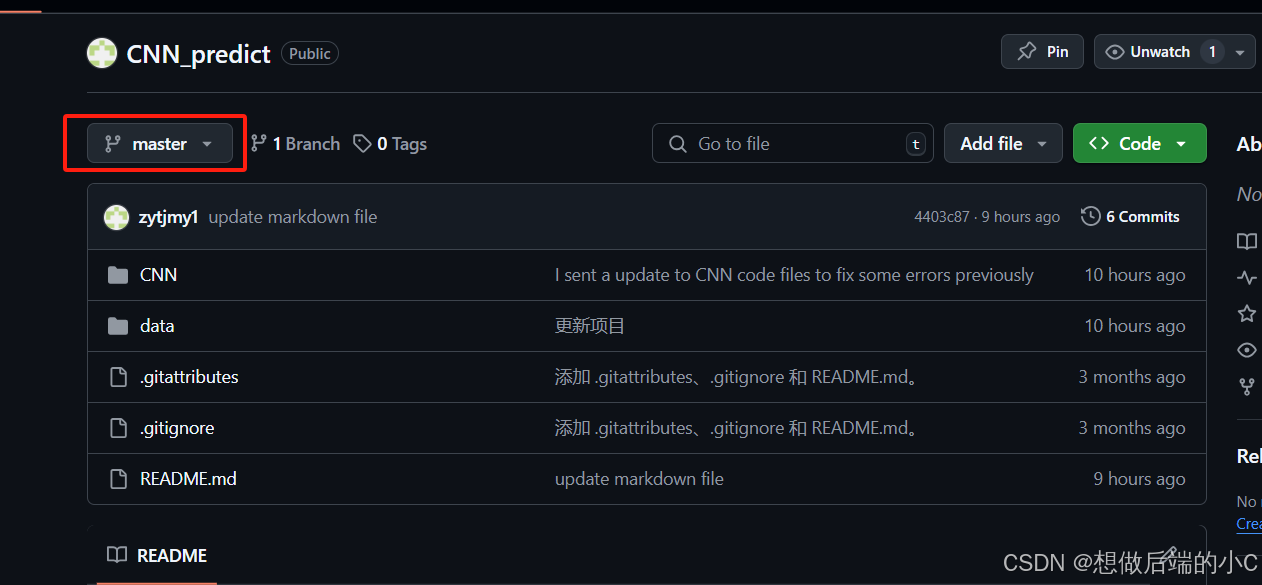The height and width of the screenshot is (585, 1262).
Task: Open the data folder
Action: tap(157, 326)
